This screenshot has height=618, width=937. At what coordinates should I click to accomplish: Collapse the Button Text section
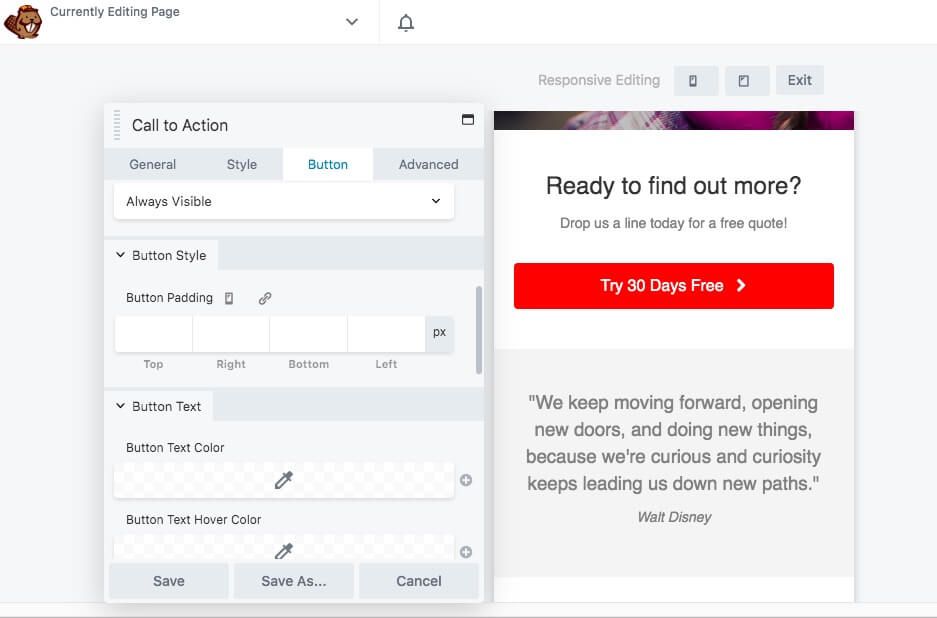click(x=120, y=406)
